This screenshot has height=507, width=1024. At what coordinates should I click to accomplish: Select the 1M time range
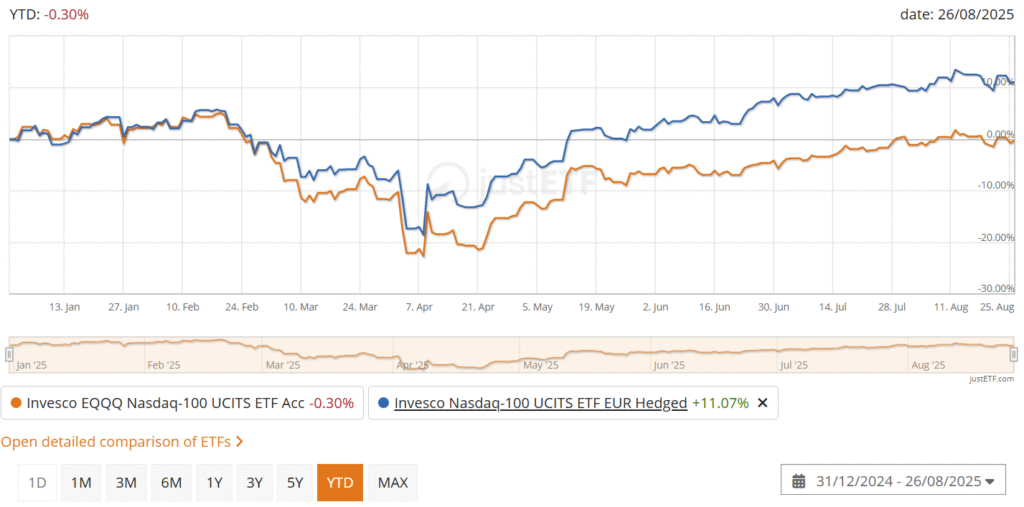pyautogui.click(x=81, y=483)
